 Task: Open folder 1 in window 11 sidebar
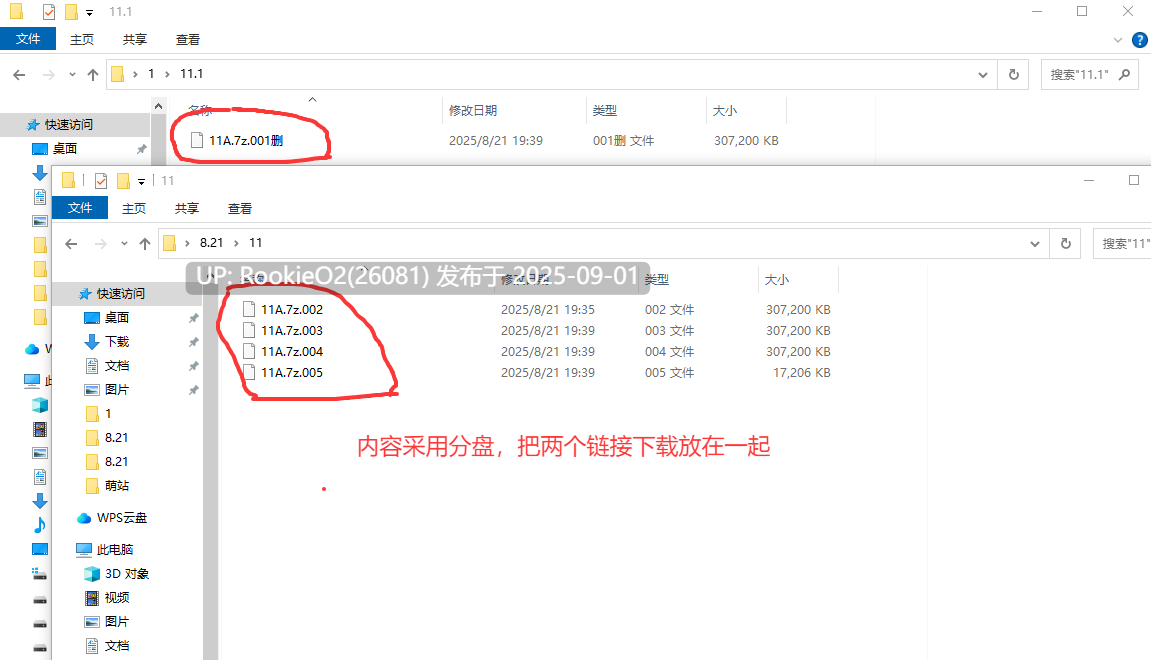(108, 413)
